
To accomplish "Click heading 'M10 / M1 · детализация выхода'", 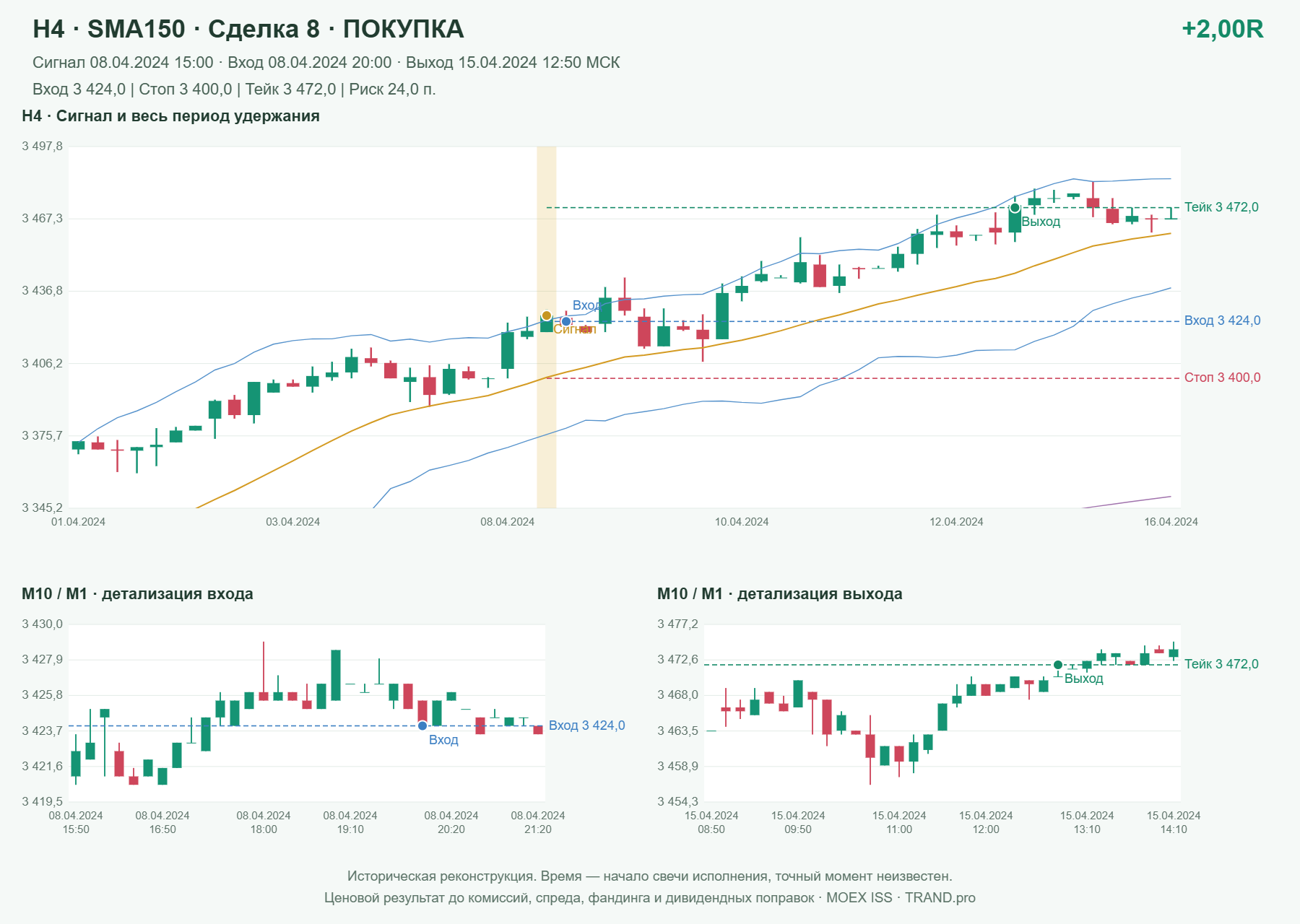I will (x=779, y=594).
